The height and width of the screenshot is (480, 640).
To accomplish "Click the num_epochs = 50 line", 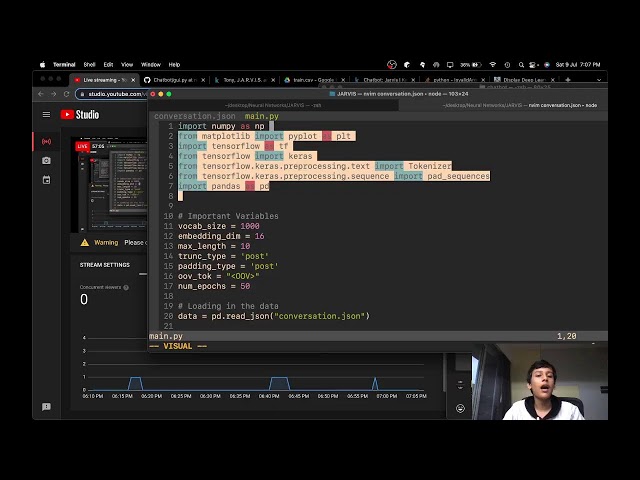I will point(214,287).
